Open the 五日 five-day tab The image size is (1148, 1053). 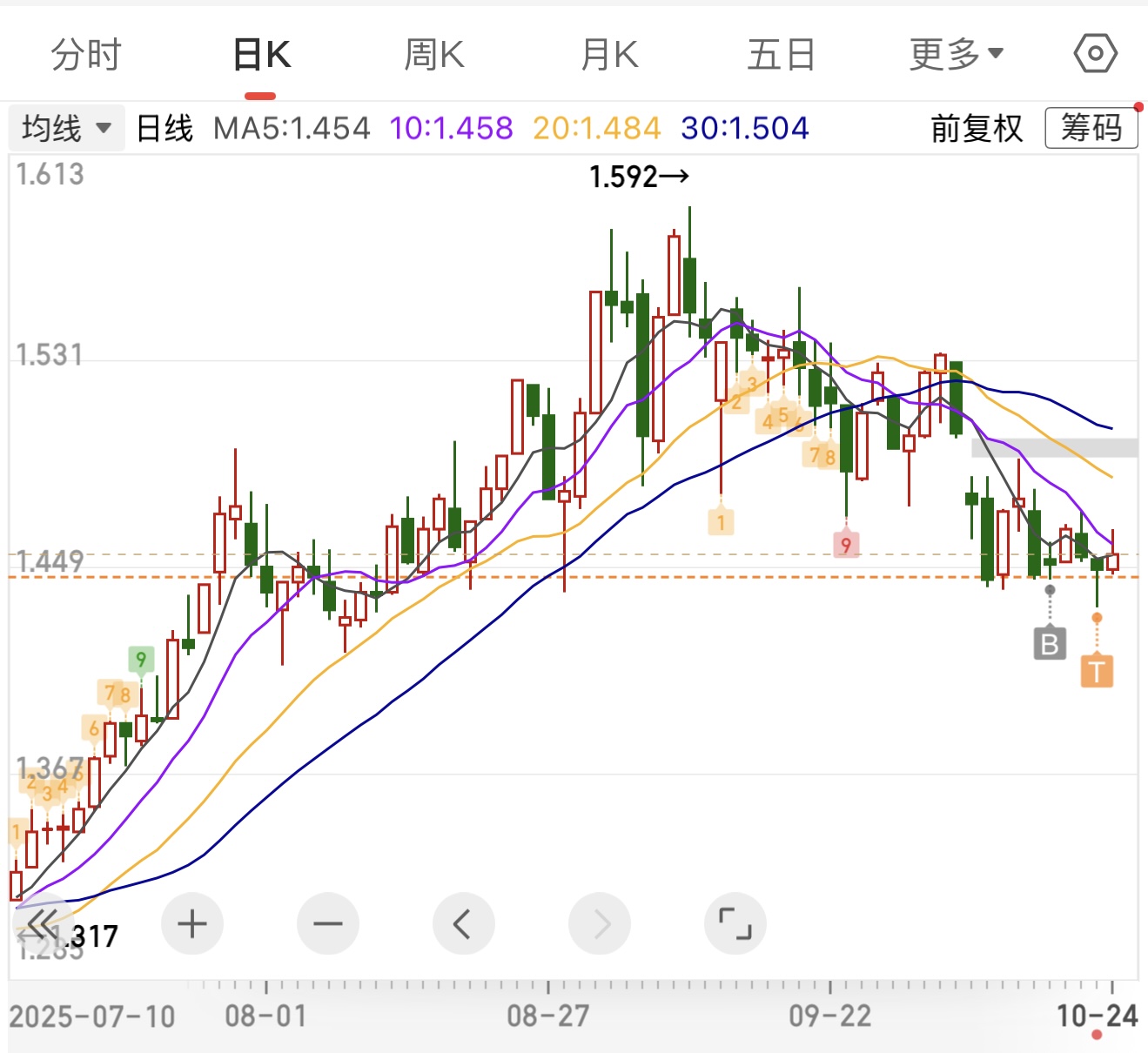pyautogui.click(x=781, y=55)
